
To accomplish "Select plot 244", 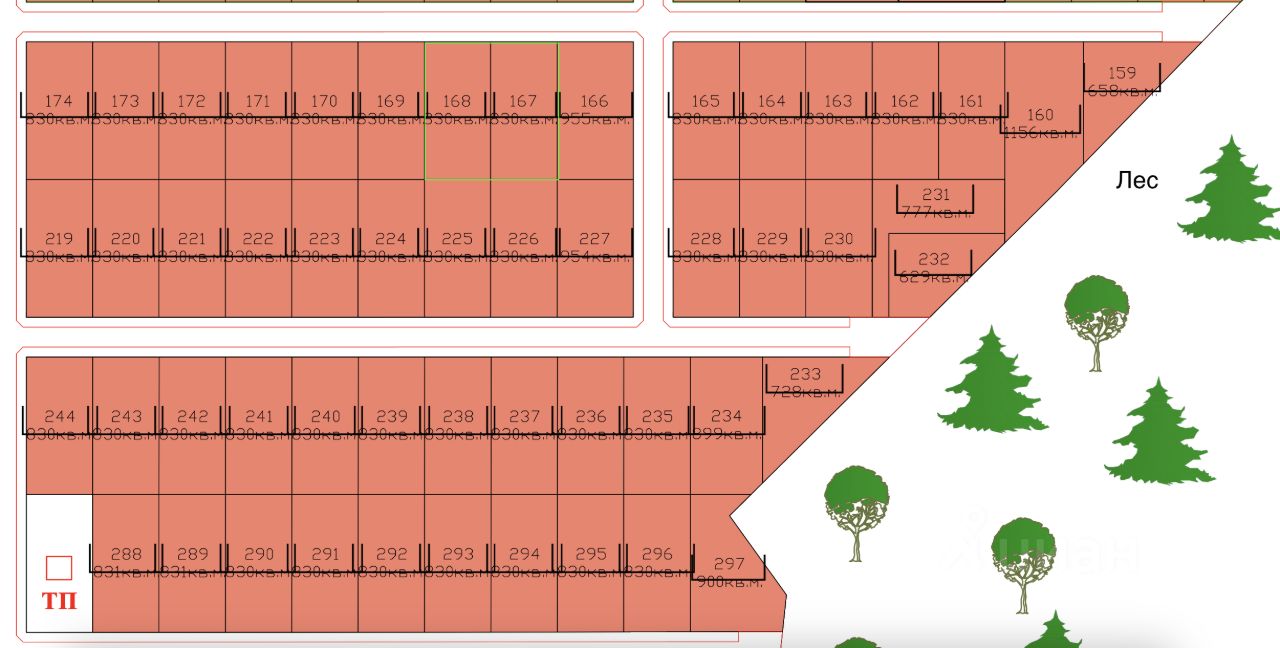I will (59, 425).
